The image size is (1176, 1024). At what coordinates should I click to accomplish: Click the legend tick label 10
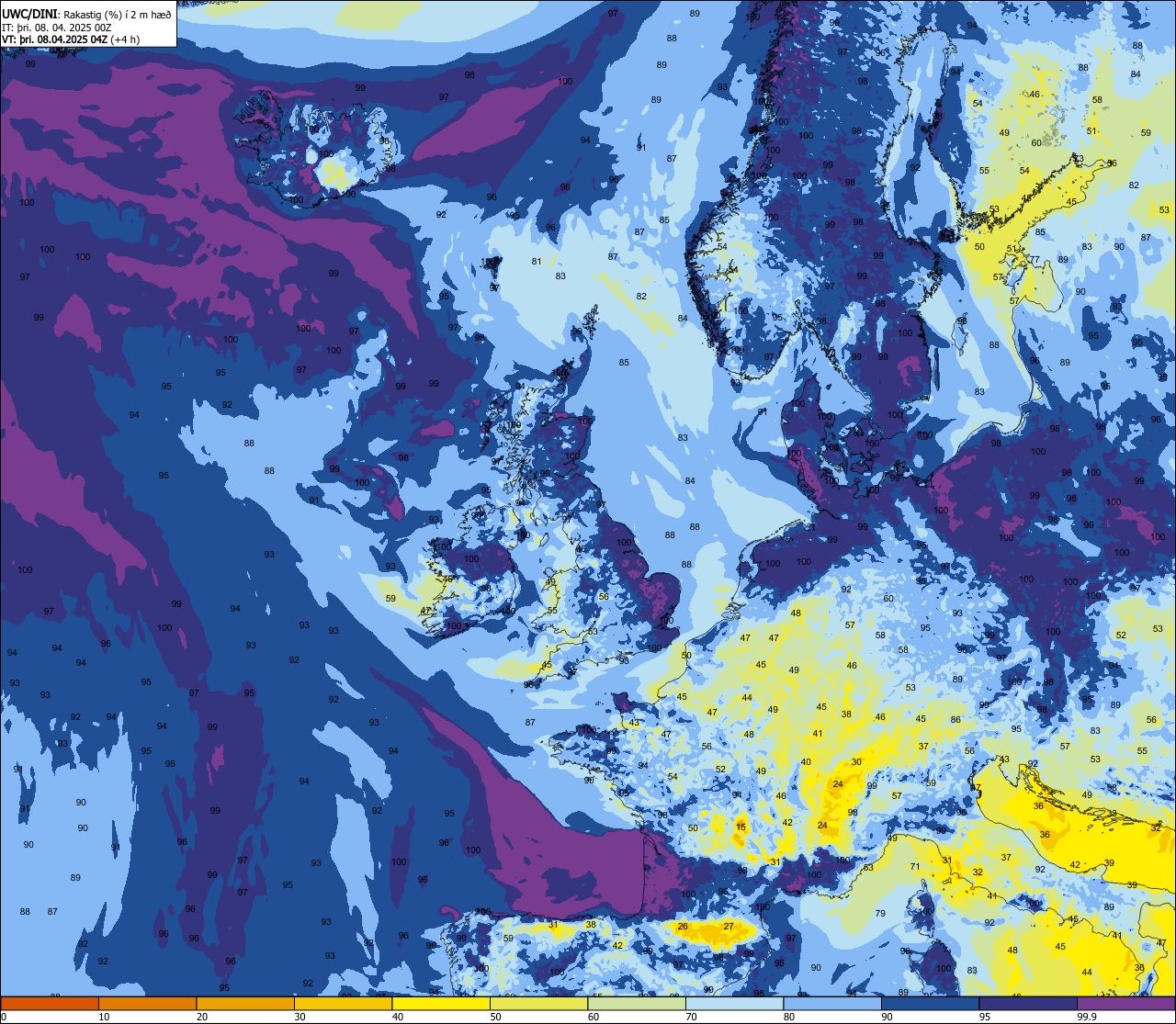pyautogui.click(x=105, y=1017)
